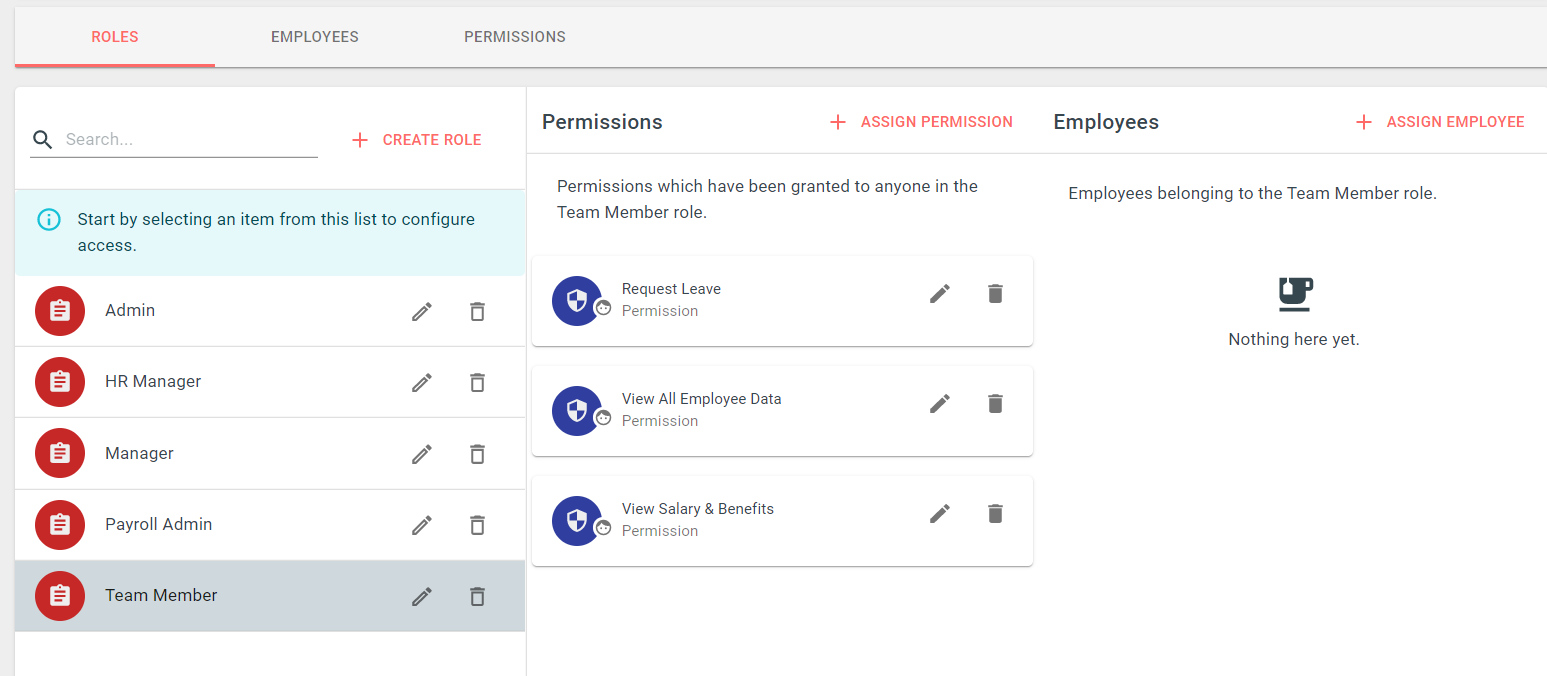Click Assign Employee button
Screen dimensions: 1547x676
[1441, 122]
